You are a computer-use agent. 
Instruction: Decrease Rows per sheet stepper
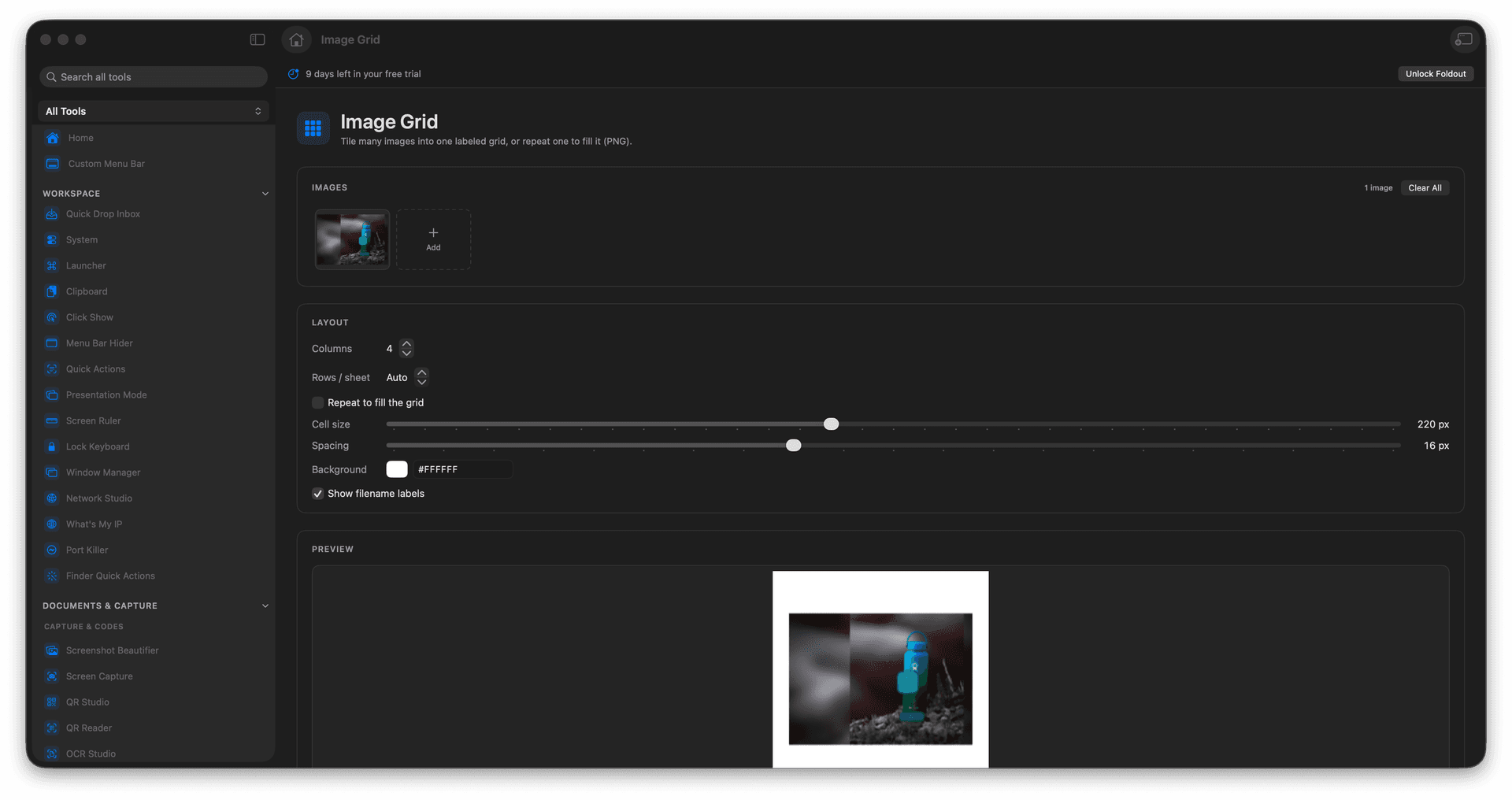(422, 383)
